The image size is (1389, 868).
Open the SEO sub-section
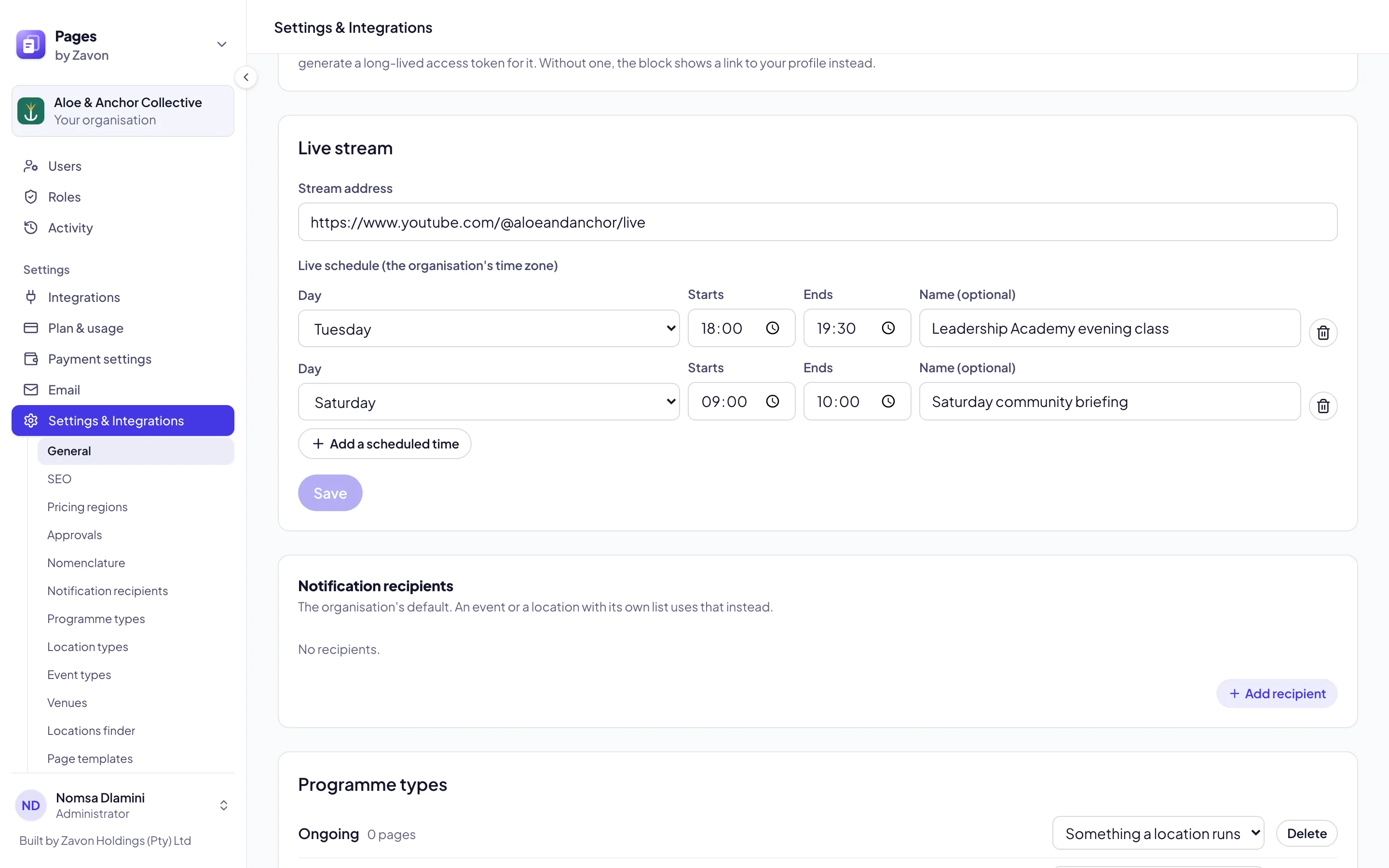[x=136, y=479]
